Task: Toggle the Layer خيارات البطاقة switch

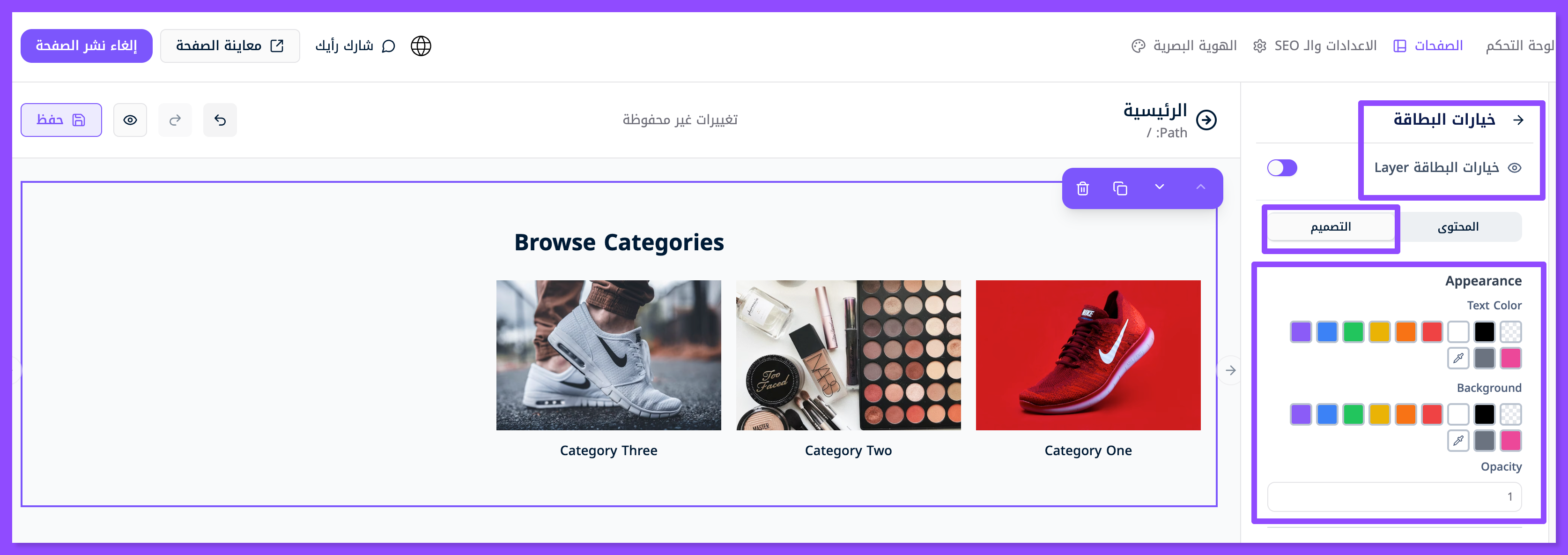Action: pos(1282,167)
